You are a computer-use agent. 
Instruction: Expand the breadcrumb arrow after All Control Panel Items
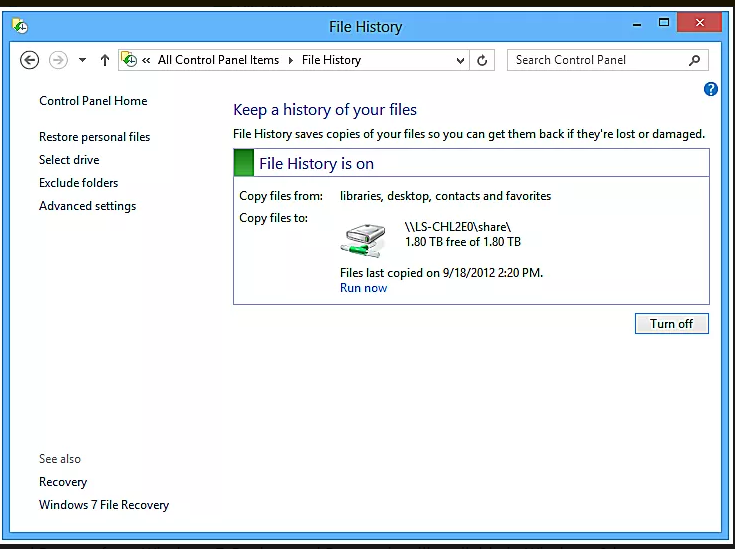pyautogui.click(x=291, y=60)
